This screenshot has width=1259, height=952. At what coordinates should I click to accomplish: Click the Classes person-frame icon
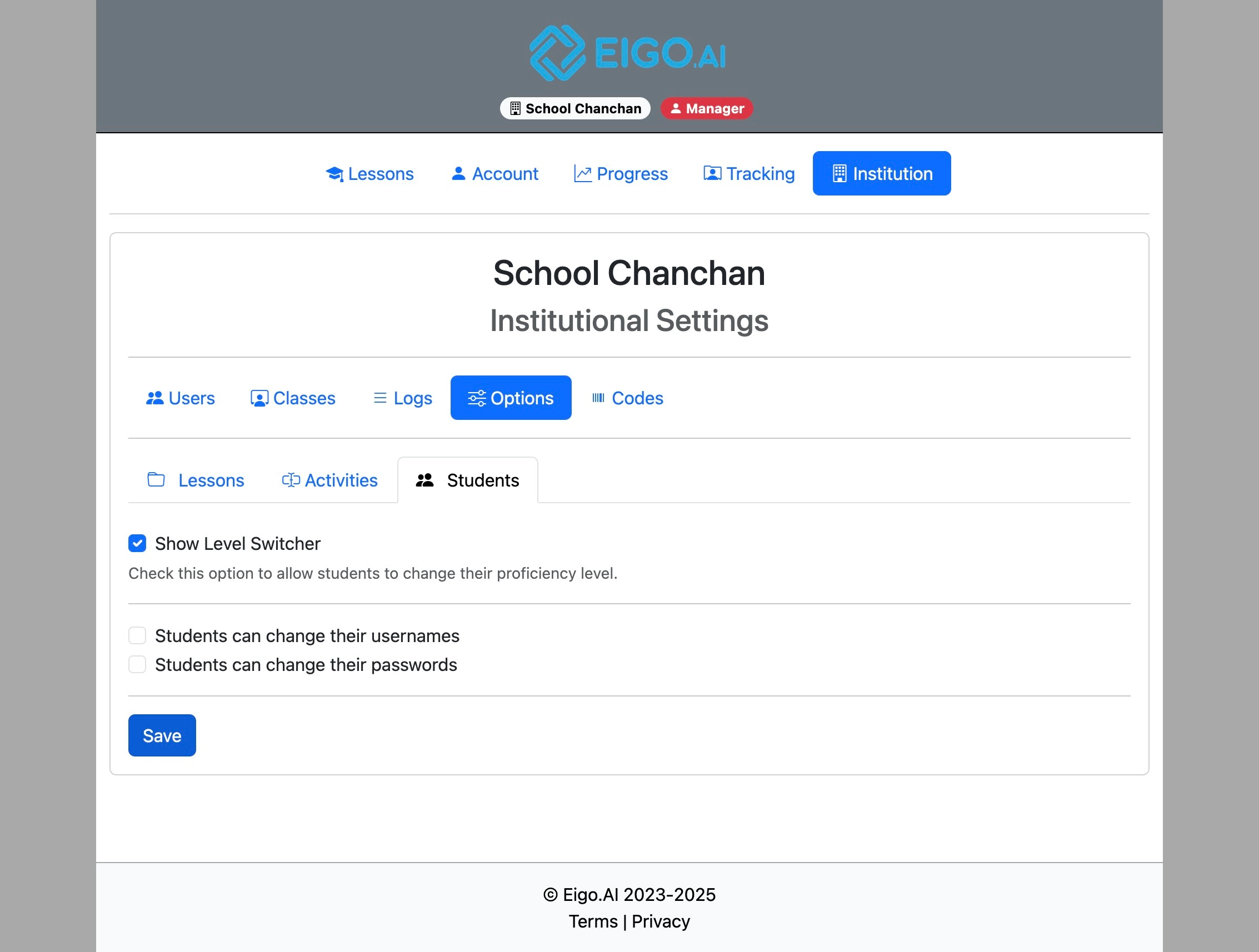pos(259,398)
